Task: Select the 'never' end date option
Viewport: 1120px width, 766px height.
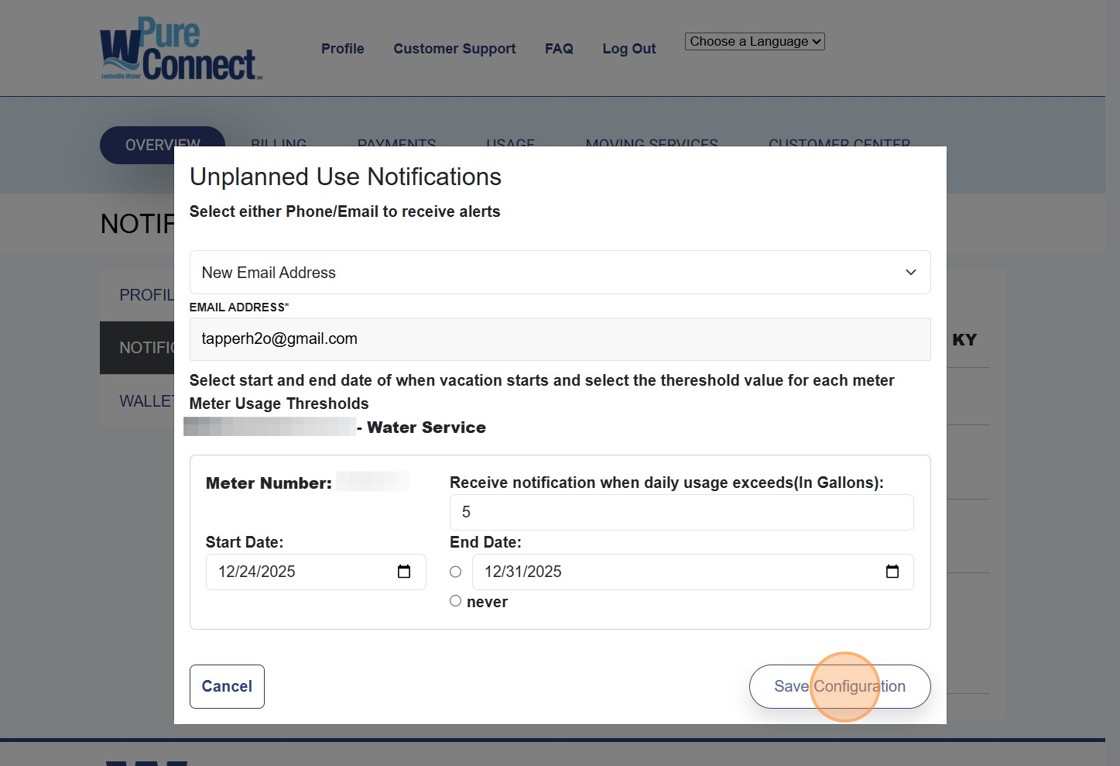Action: point(456,601)
